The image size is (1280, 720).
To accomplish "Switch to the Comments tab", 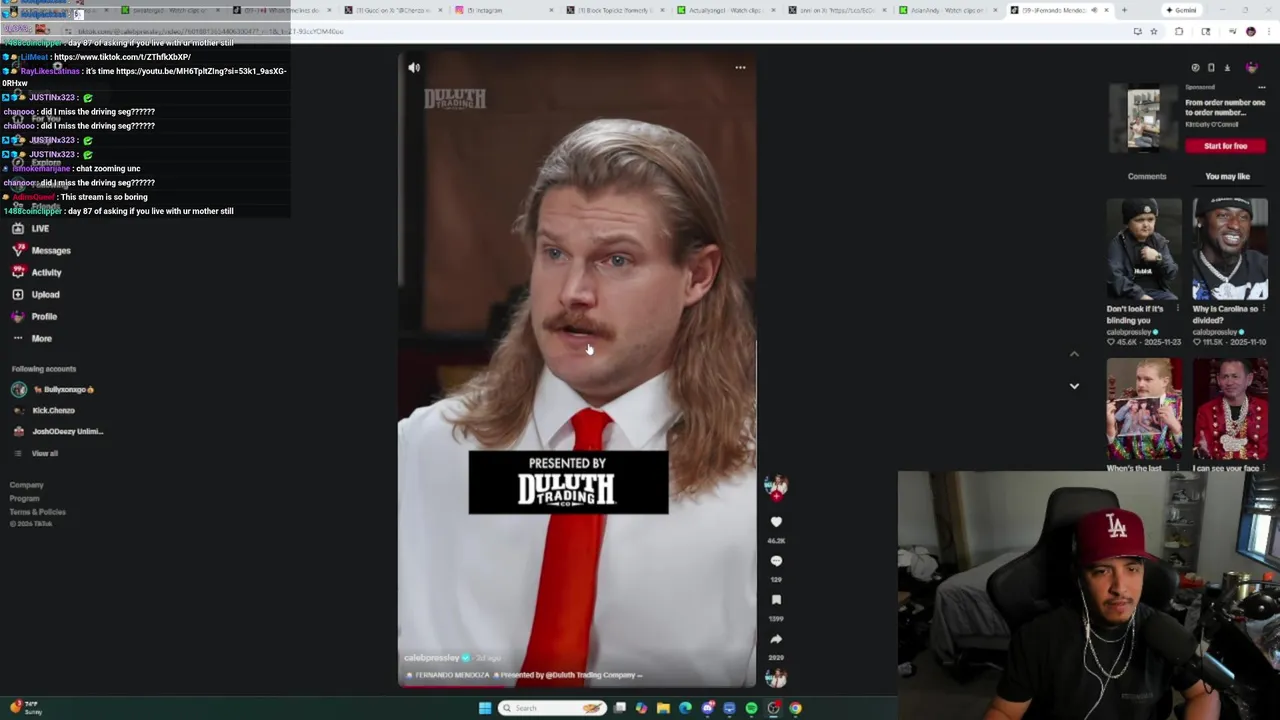I will [x=1147, y=176].
